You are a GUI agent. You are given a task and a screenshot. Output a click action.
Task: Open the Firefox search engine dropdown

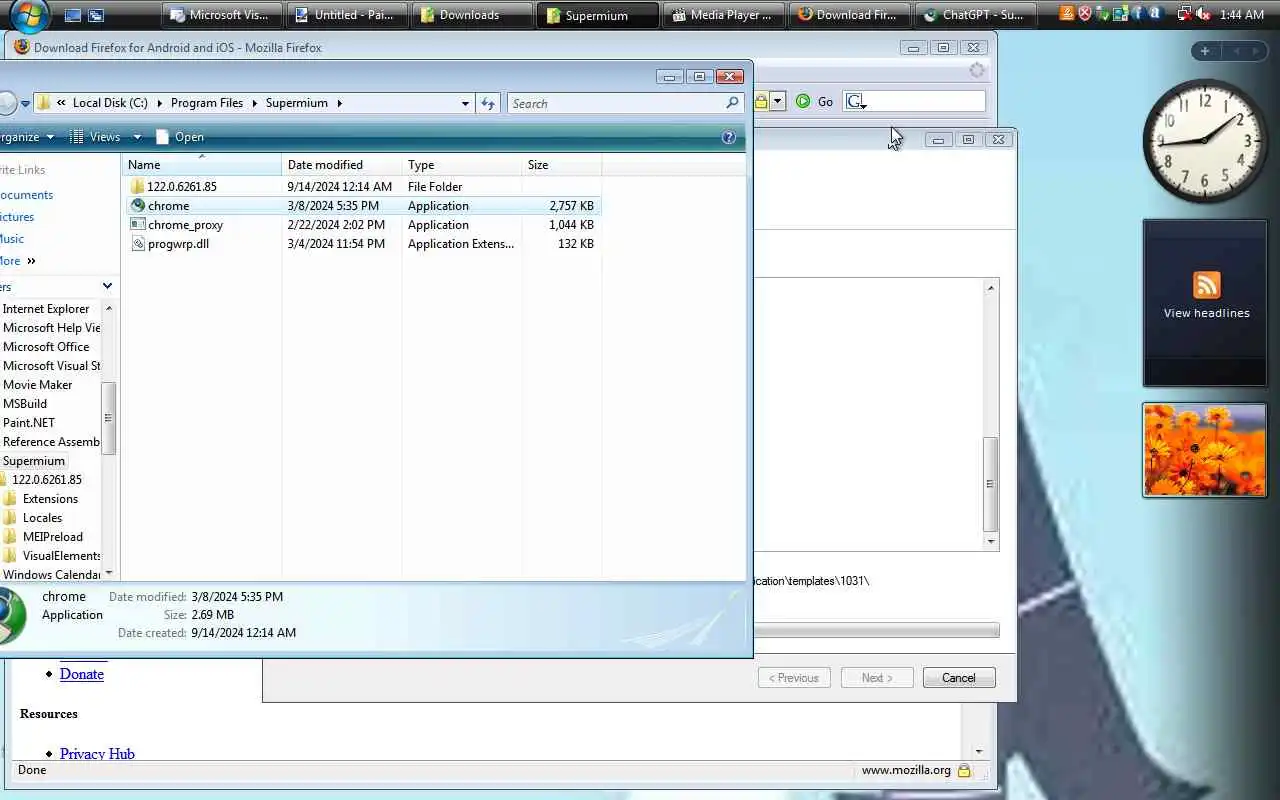click(855, 101)
